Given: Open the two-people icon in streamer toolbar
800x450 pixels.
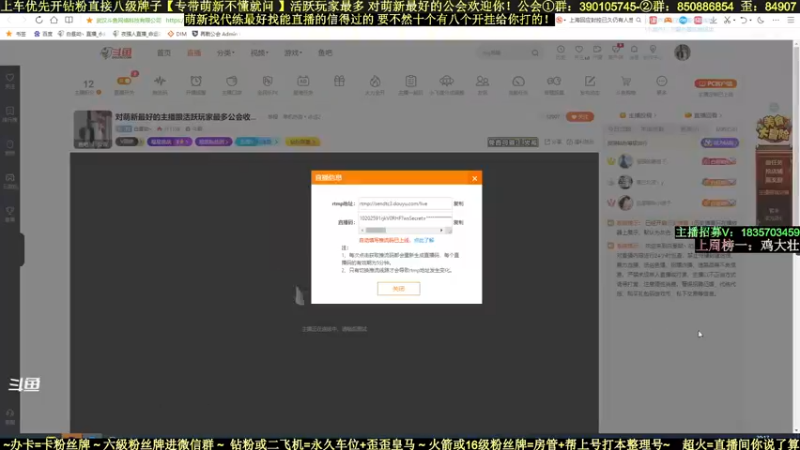Looking at the screenshot, I should pyautogui.click(x=482, y=81).
